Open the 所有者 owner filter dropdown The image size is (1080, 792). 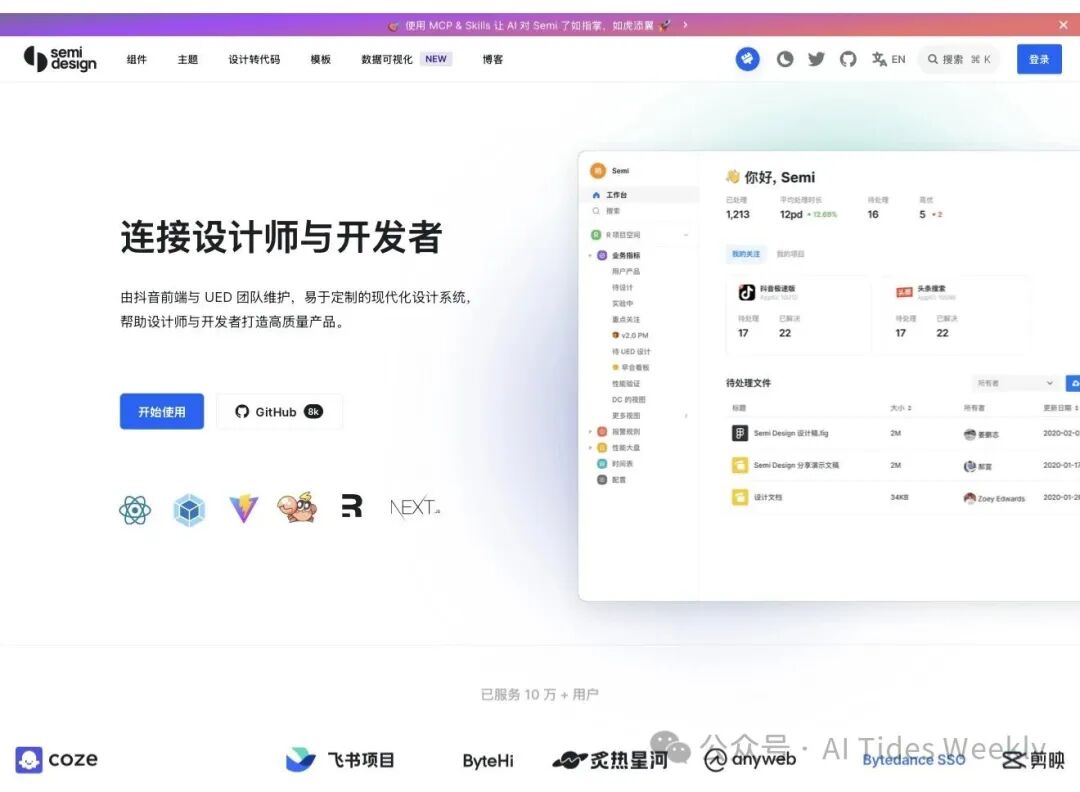[1013, 382]
